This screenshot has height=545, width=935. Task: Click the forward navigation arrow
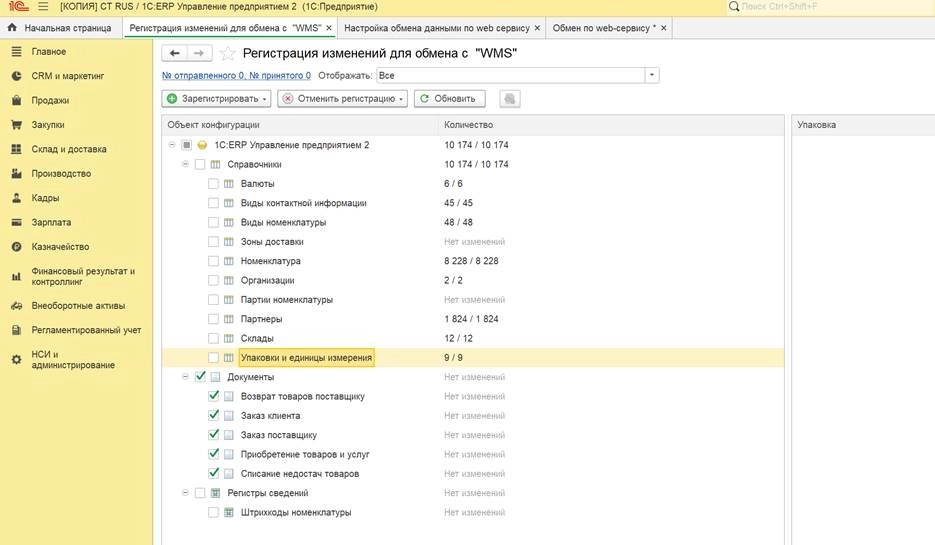(200, 53)
